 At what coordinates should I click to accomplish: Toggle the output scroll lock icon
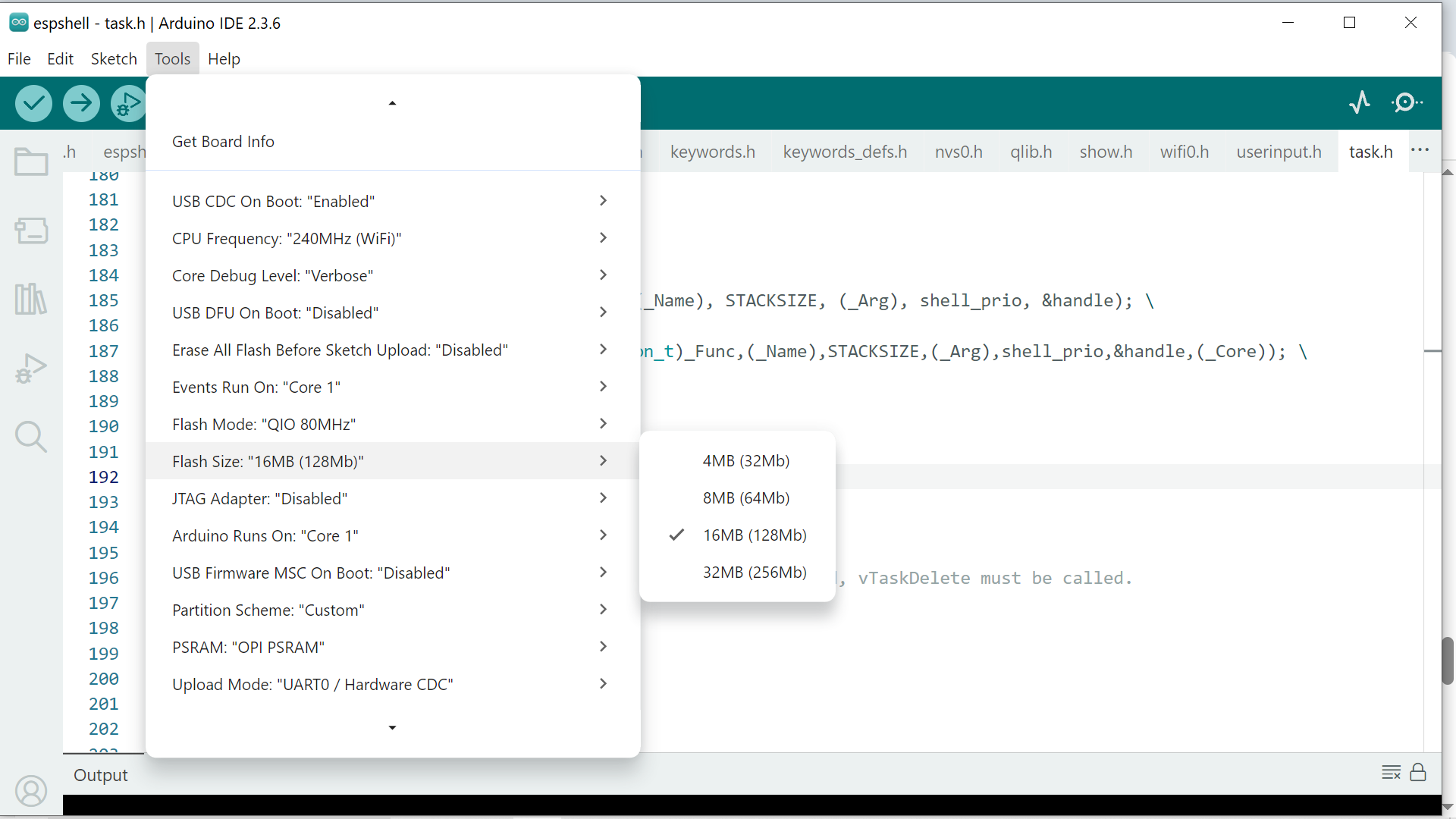(x=1418, y=773)
